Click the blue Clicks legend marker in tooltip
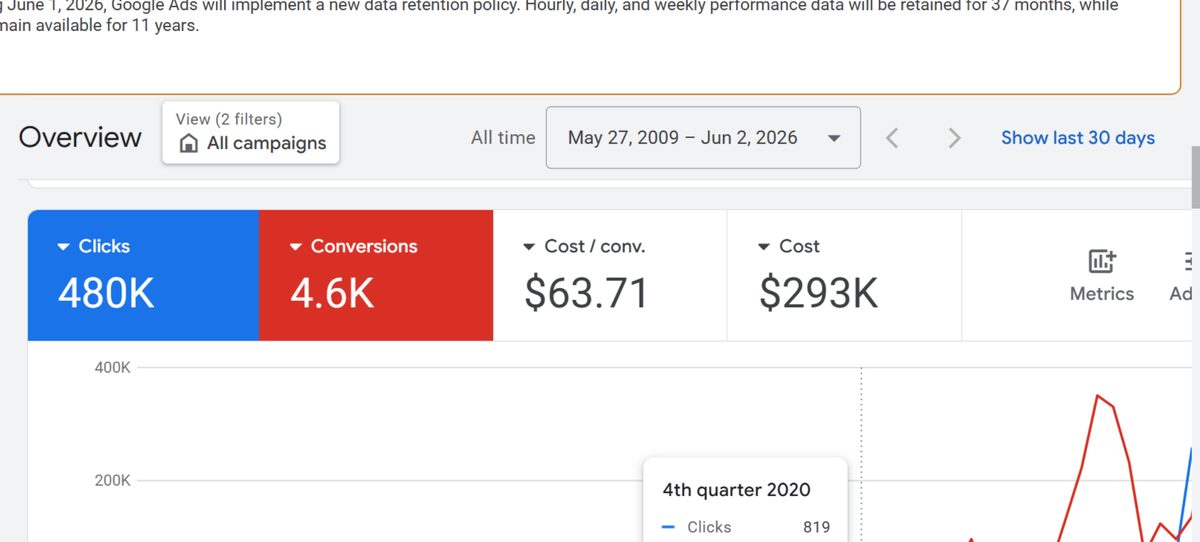The image size is (1200, 542). point(669,527)
